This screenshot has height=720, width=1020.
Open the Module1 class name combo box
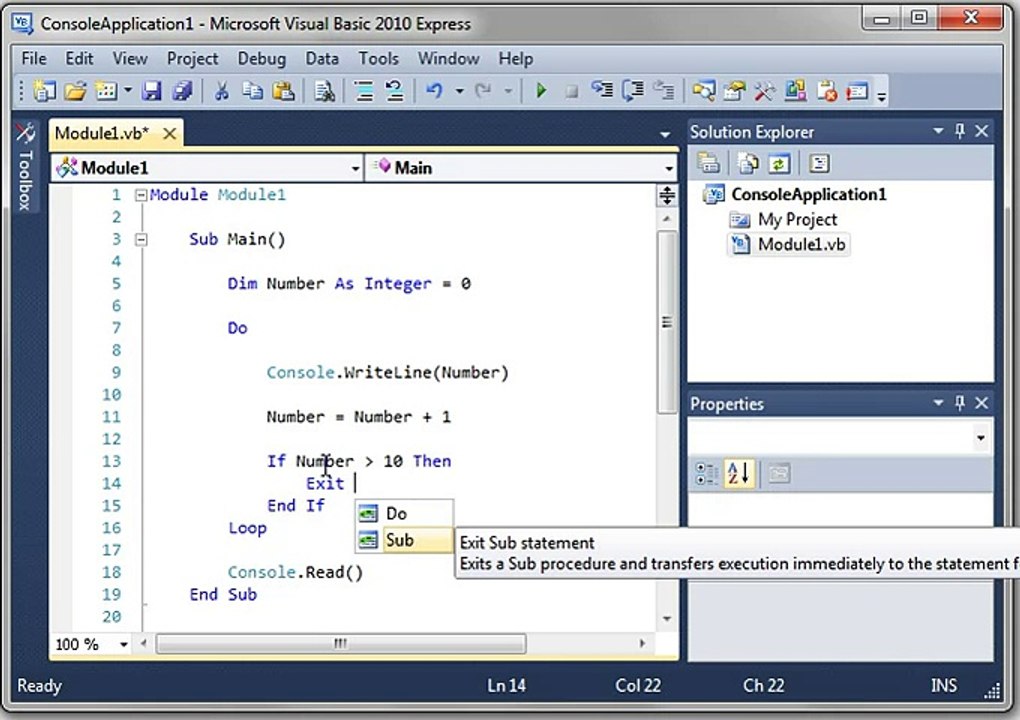(207, 168)
